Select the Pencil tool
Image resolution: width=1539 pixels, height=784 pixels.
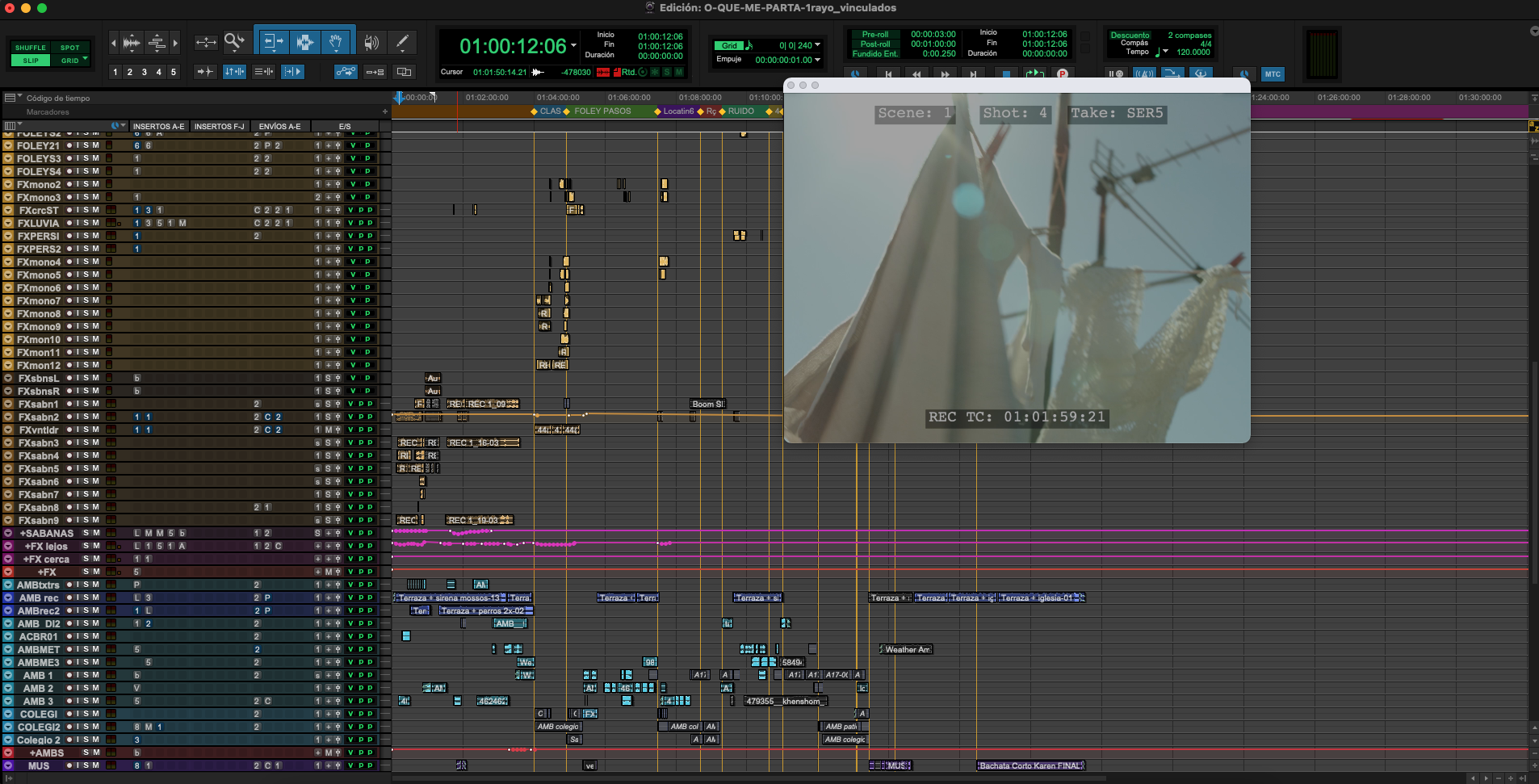pos(402,42)
